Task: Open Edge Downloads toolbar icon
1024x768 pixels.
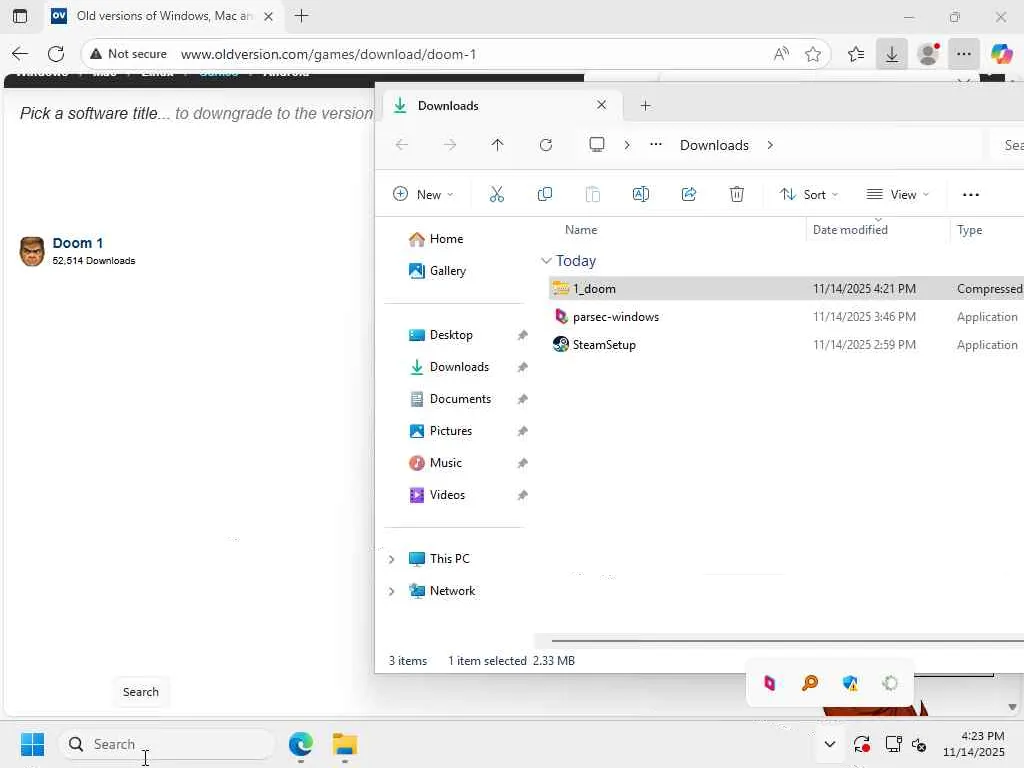Action: coord(891,54)
